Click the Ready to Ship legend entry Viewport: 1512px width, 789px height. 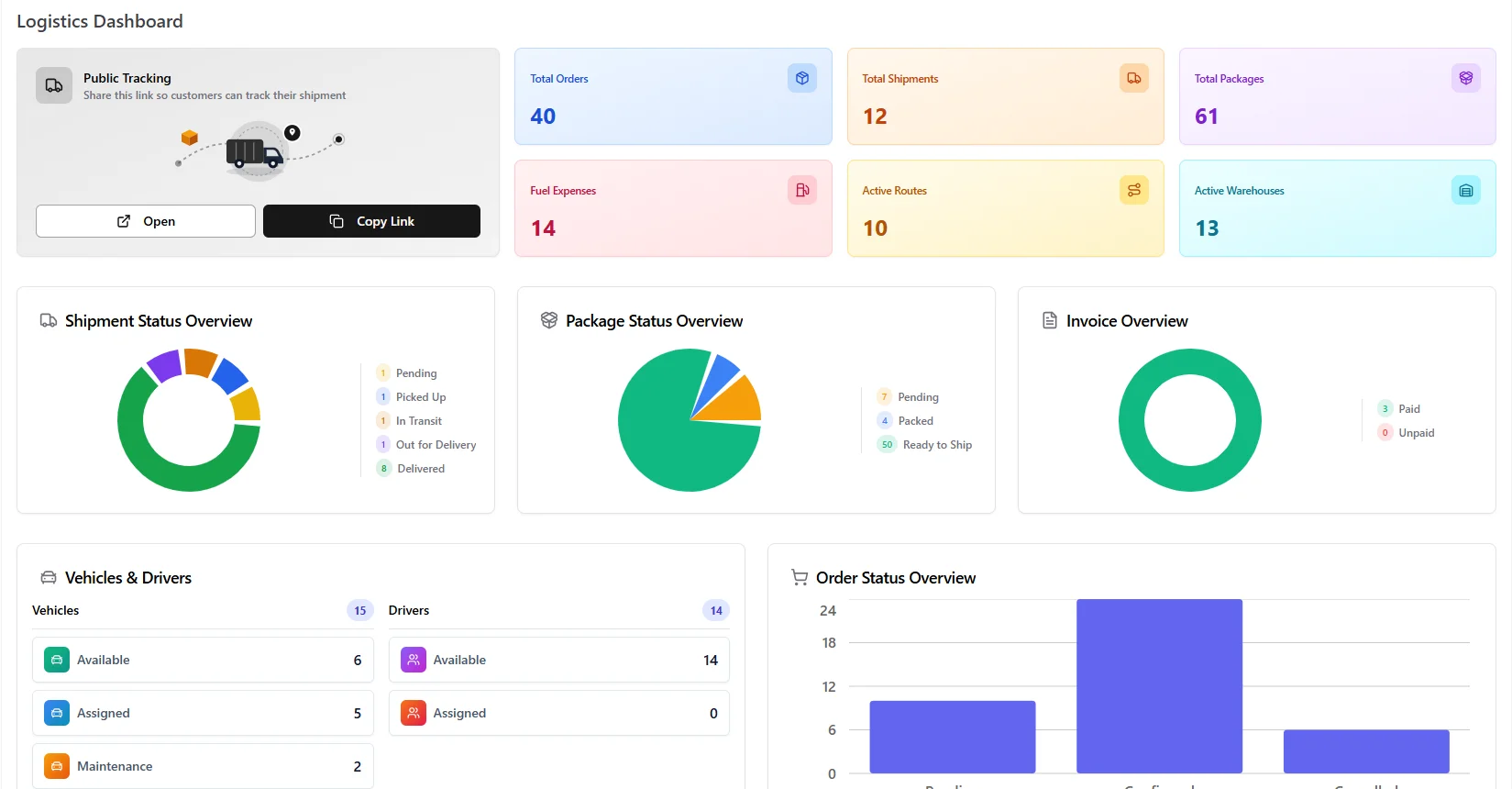[924, 445]
